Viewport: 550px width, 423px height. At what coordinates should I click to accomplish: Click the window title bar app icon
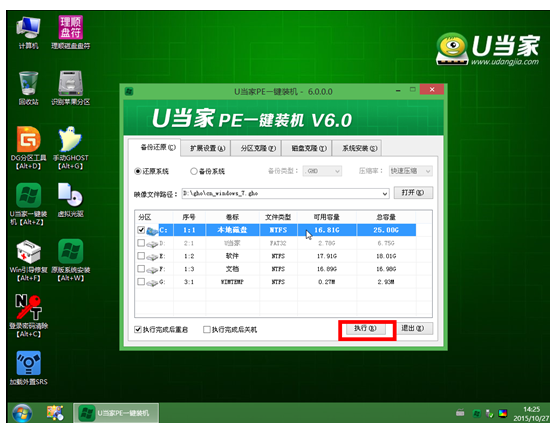click(129, 92)
